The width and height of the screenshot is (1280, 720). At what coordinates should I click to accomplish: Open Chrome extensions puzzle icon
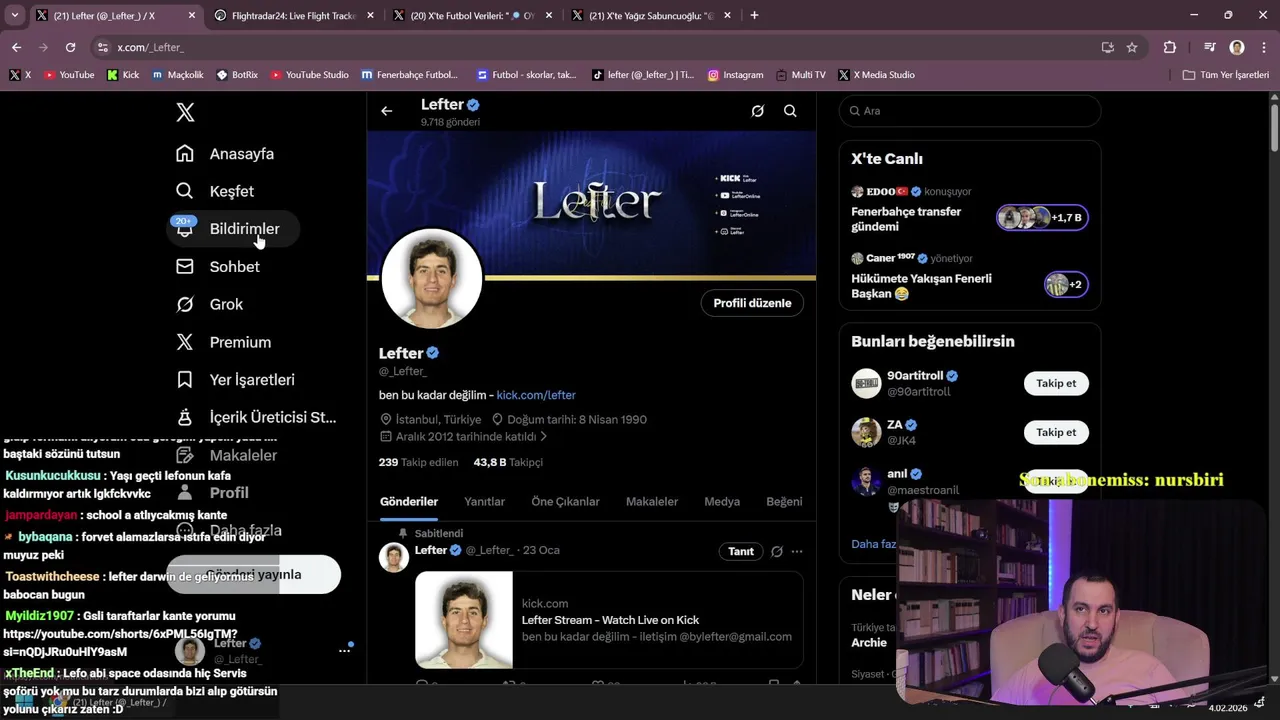1169,47
